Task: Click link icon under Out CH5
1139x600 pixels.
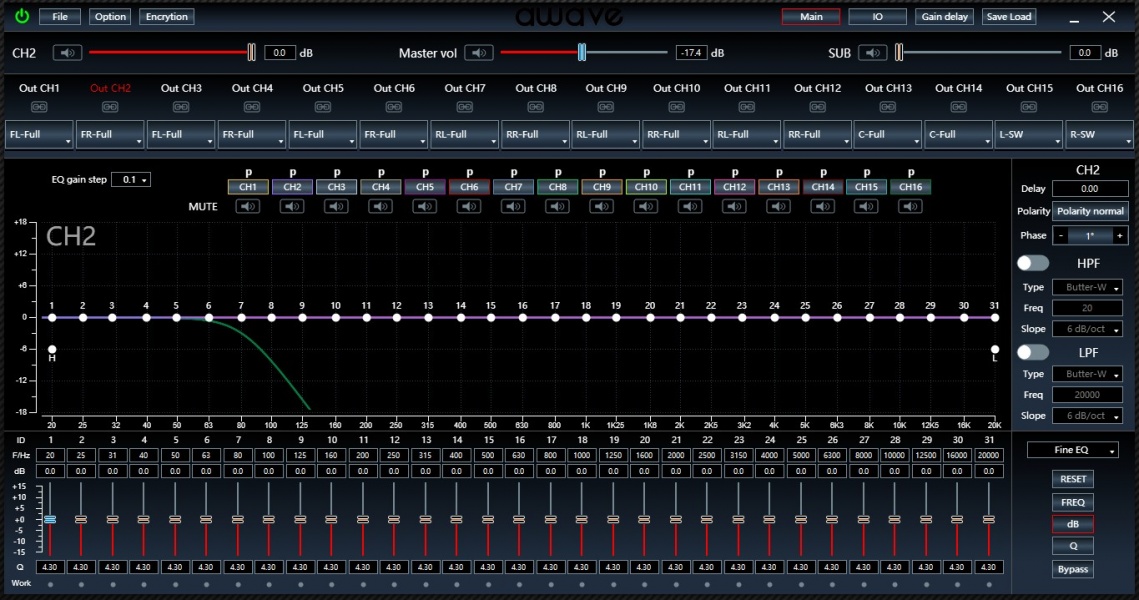Action: coord(323,107)
